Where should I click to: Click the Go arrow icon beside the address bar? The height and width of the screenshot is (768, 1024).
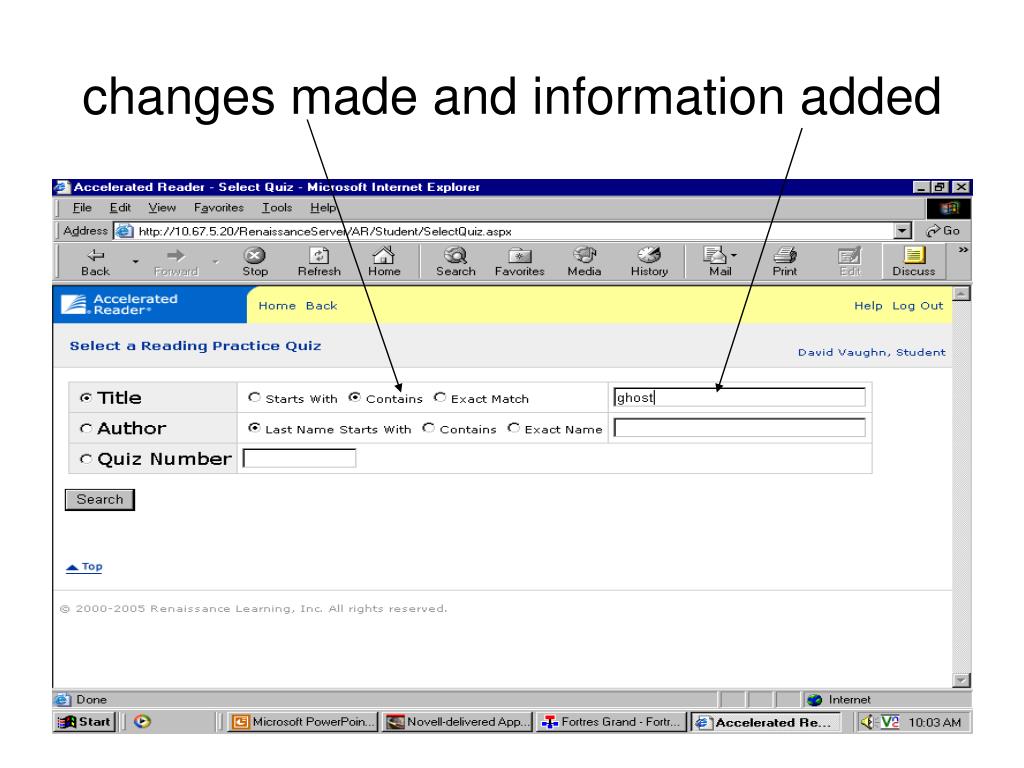coord(933,231)
